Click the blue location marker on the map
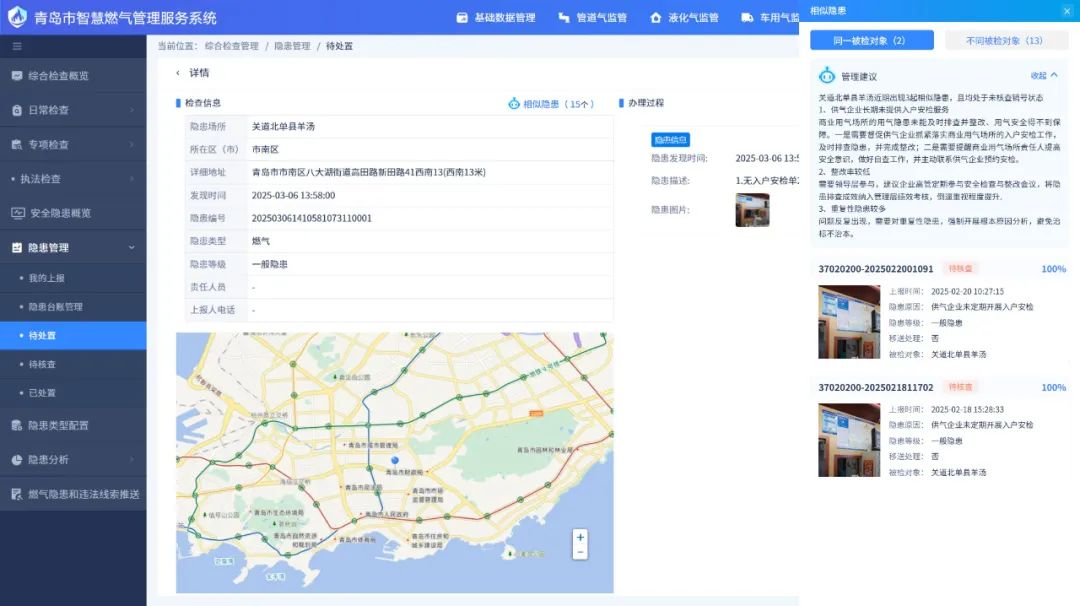Image resolution: width=1080 pixels, height=606 pixels. point(395,460)
